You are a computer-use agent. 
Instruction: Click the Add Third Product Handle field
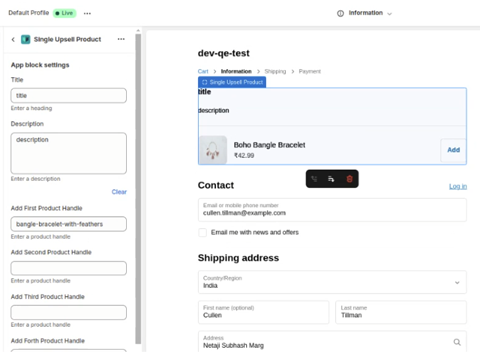[69, 313]
